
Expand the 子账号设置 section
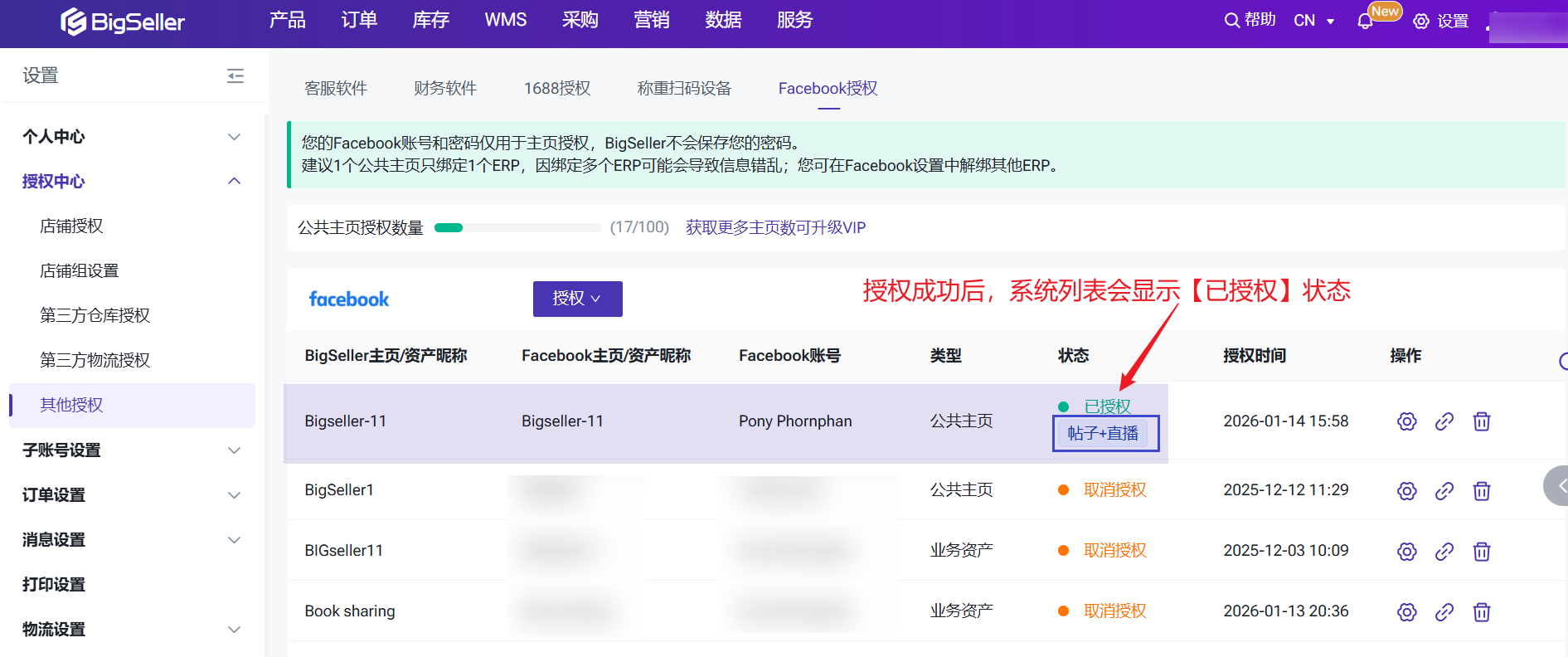click(x=133, y=450)
